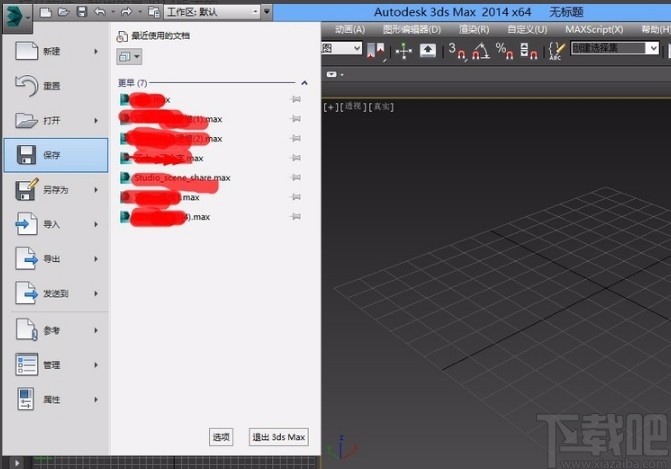The height and width of the screenshot is (469, 671).
Task: Click the 退出 3ds Max button
Action: coord(279,437)
